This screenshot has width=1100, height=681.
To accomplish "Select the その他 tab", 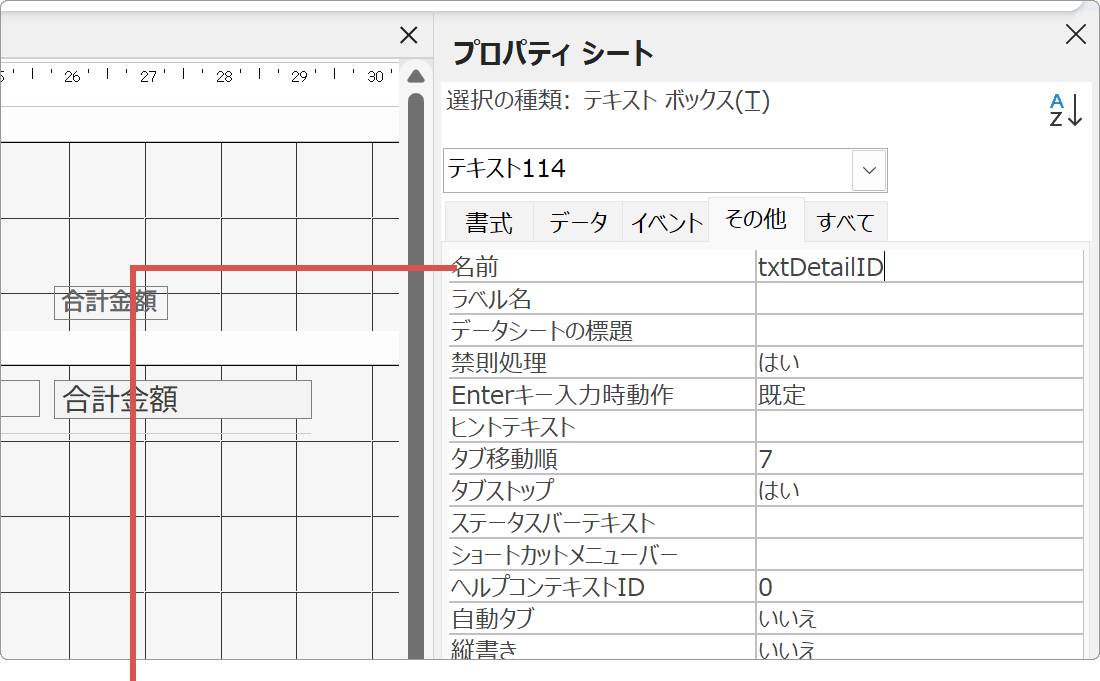I will (755, 220).
